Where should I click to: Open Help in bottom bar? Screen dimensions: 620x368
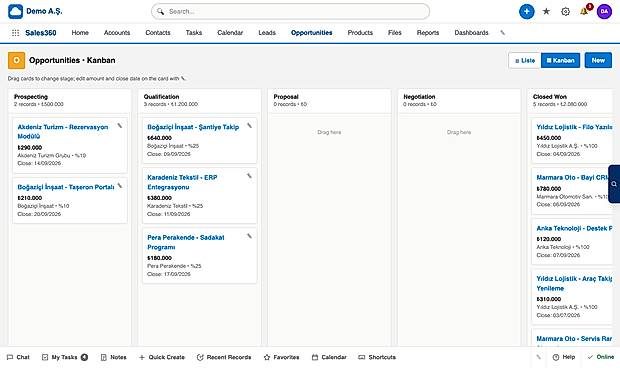564,357
